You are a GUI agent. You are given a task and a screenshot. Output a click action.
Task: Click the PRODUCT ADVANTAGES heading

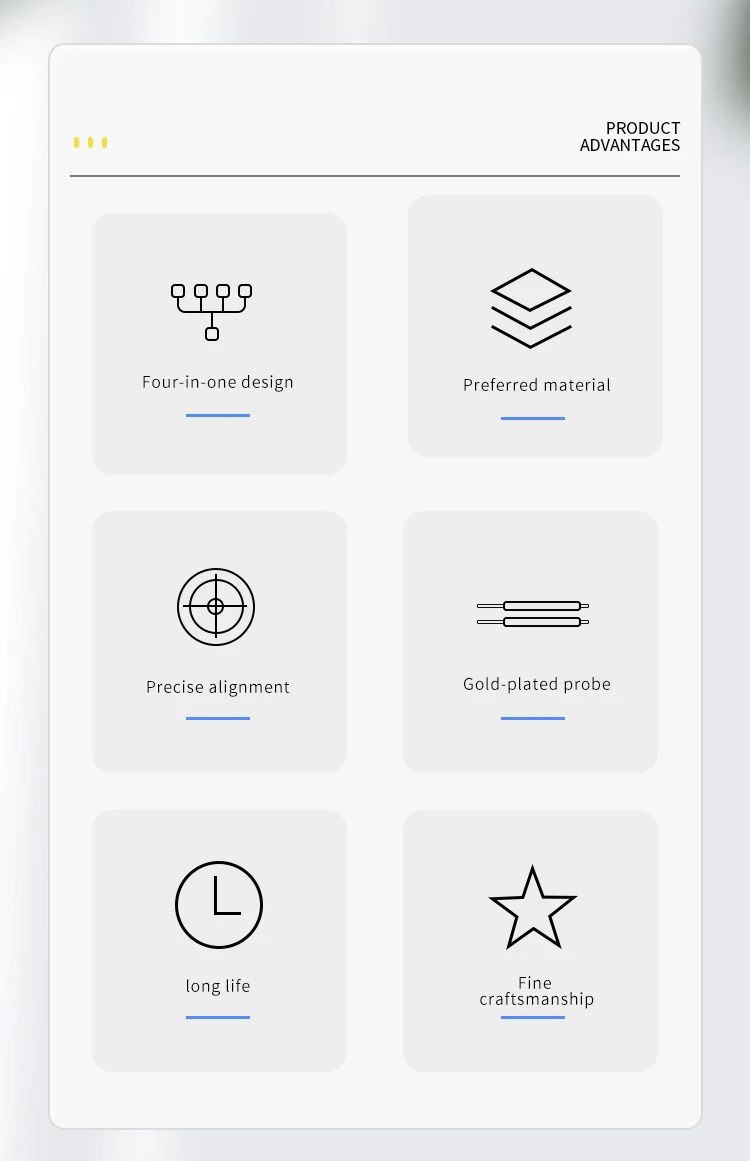(x=630, y=137)
